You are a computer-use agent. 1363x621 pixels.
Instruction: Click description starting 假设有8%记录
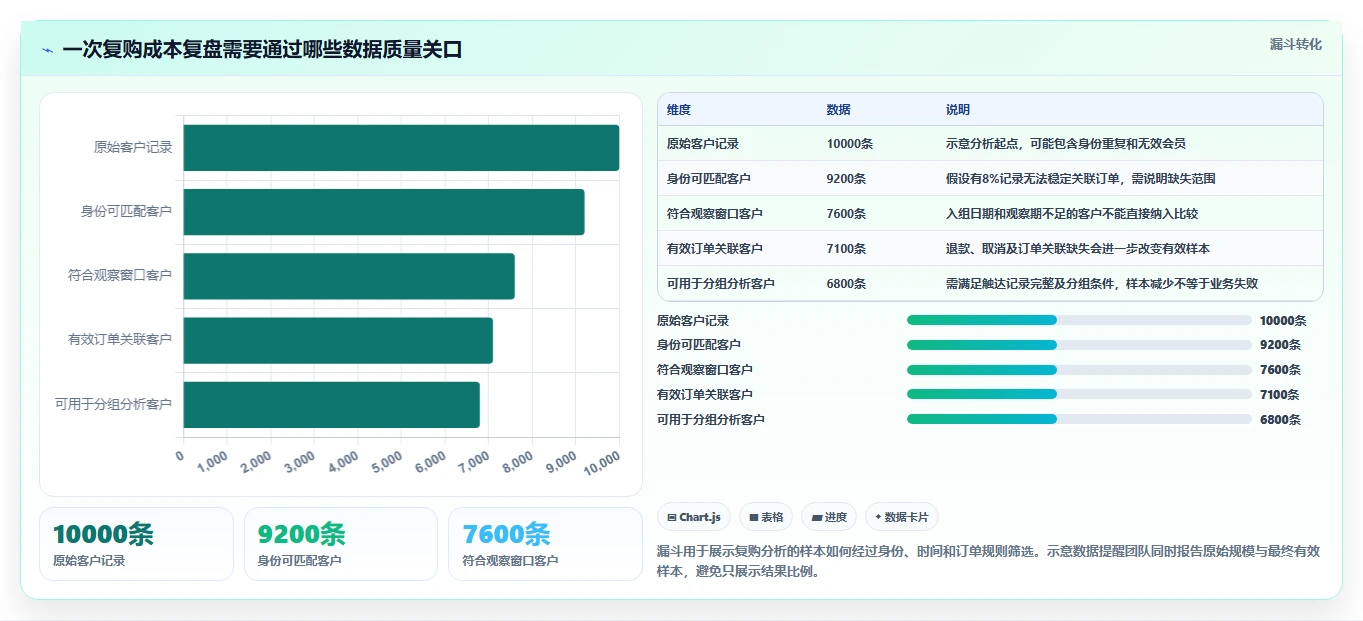click(x=1081, y=179)
